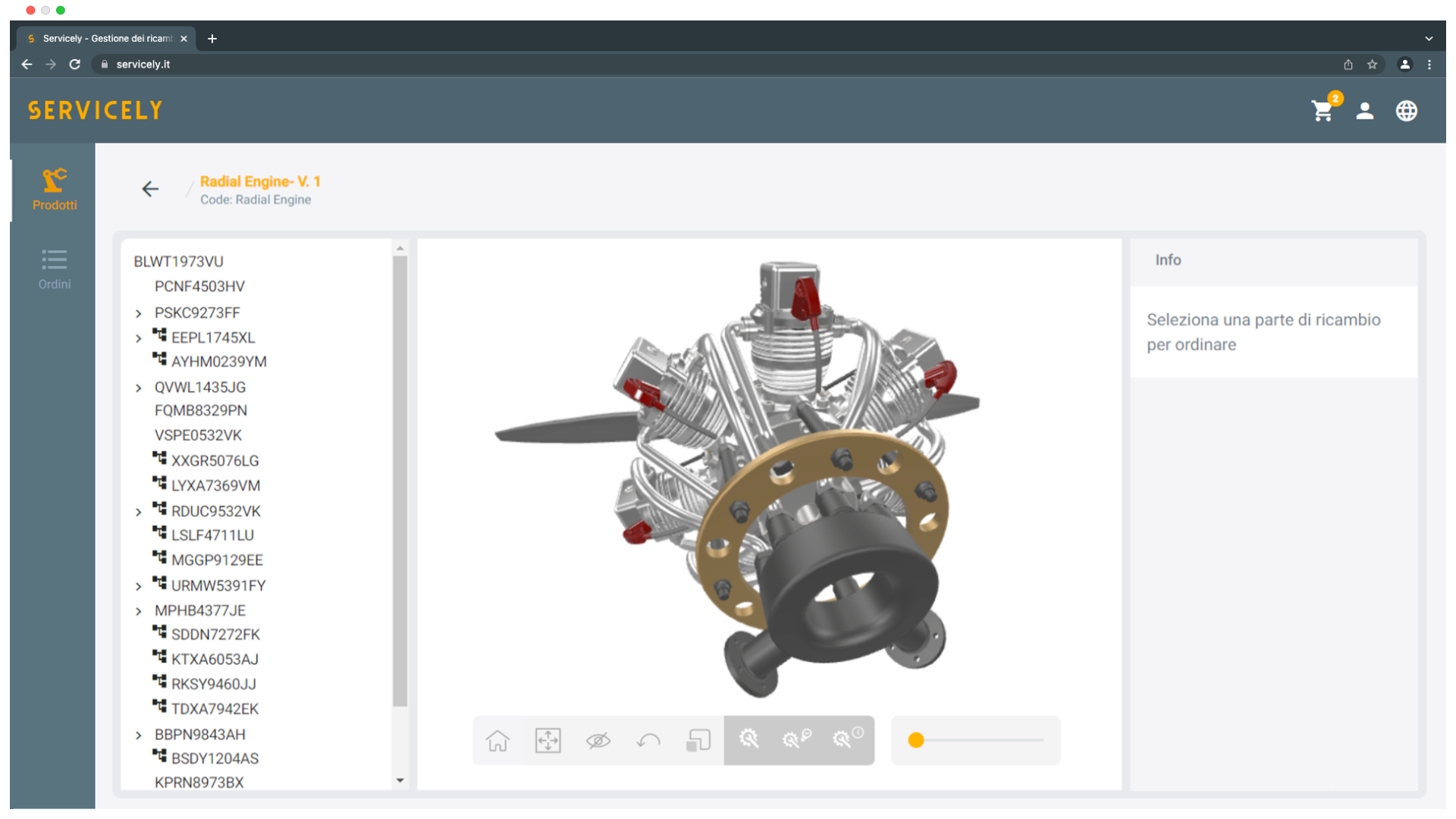The width and height of the screenshot is (1456, 819).
Task: Go back using the arrow beside Radial Engine
Action: 150,189
